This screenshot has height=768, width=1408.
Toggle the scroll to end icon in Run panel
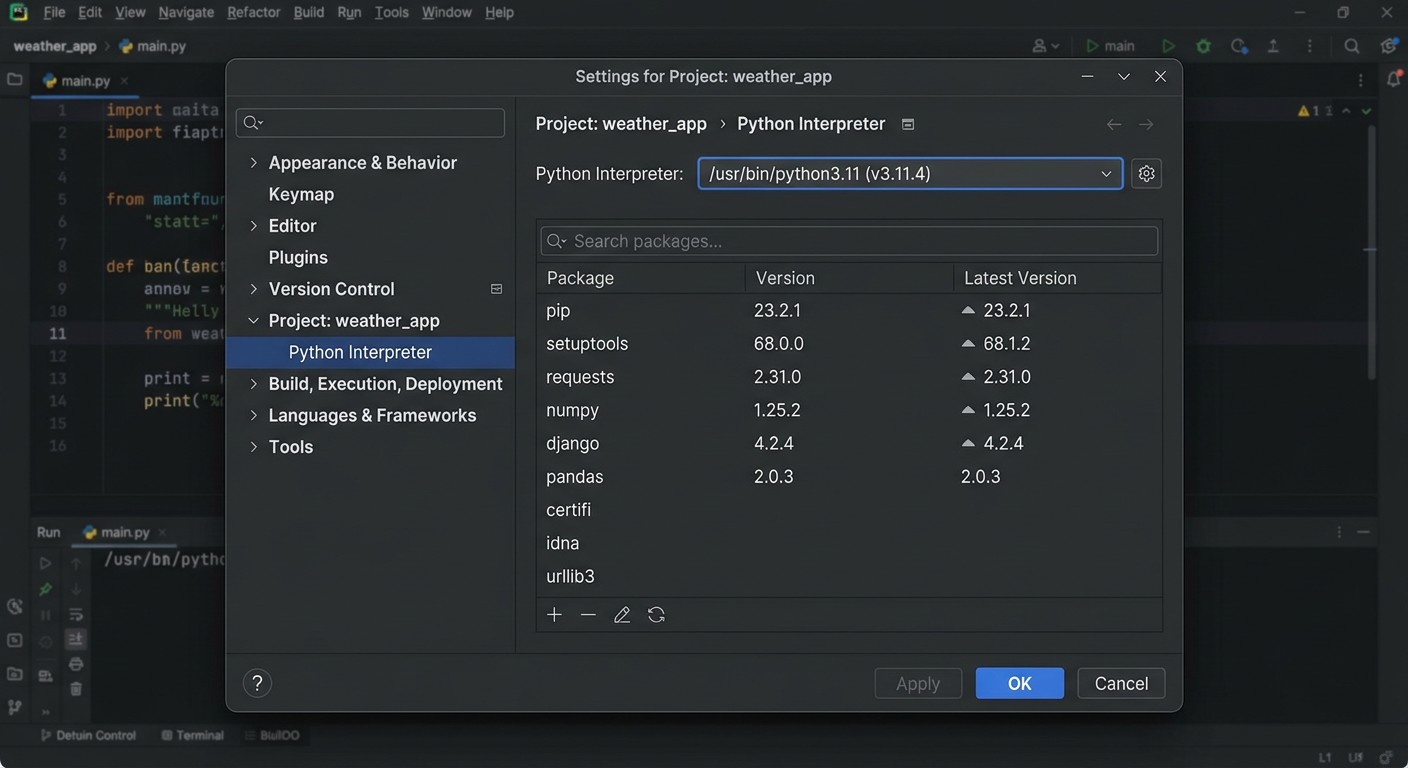click(x=76, y=639)
